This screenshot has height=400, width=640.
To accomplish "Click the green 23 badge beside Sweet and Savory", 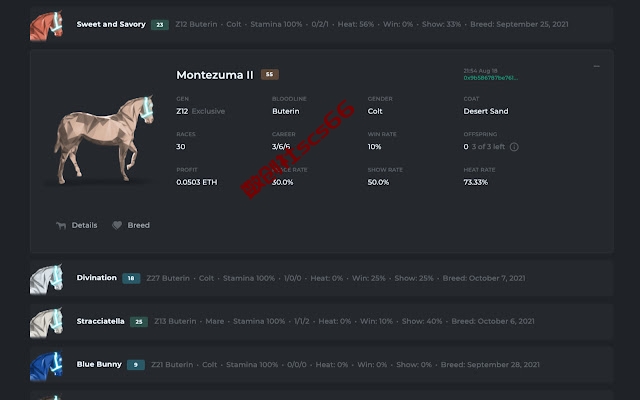I will click(x=160, y=25).
